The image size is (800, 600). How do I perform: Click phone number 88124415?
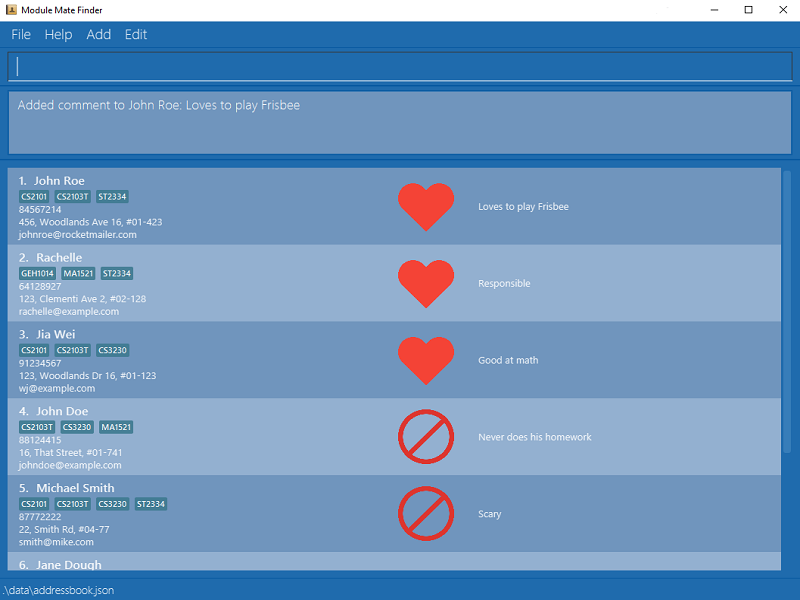(40, 440)
